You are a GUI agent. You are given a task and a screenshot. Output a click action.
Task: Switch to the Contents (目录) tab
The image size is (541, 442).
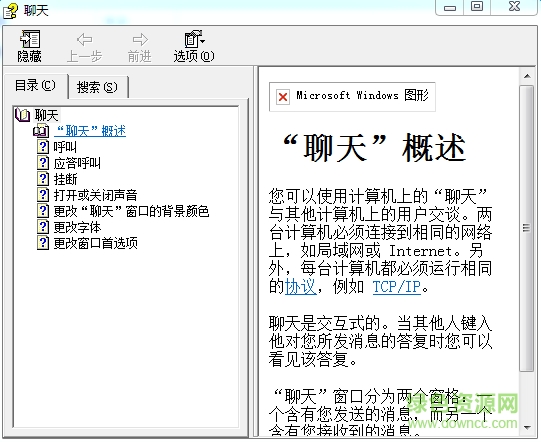coord(35,85)
